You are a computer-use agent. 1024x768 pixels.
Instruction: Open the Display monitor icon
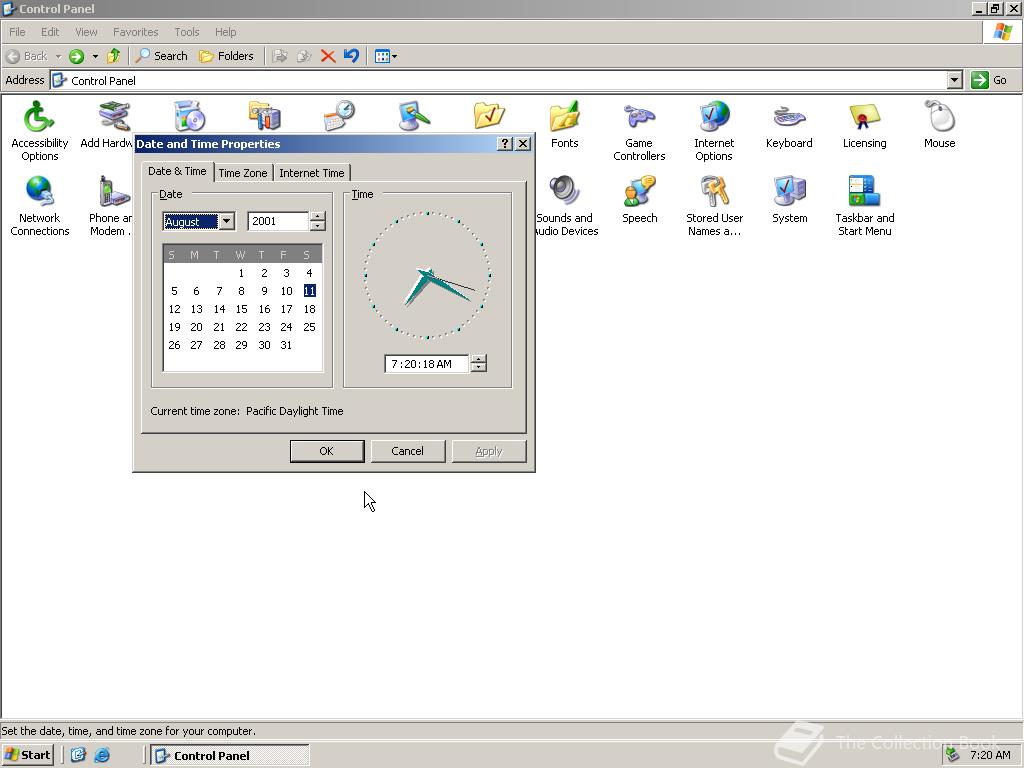[415, 116]
